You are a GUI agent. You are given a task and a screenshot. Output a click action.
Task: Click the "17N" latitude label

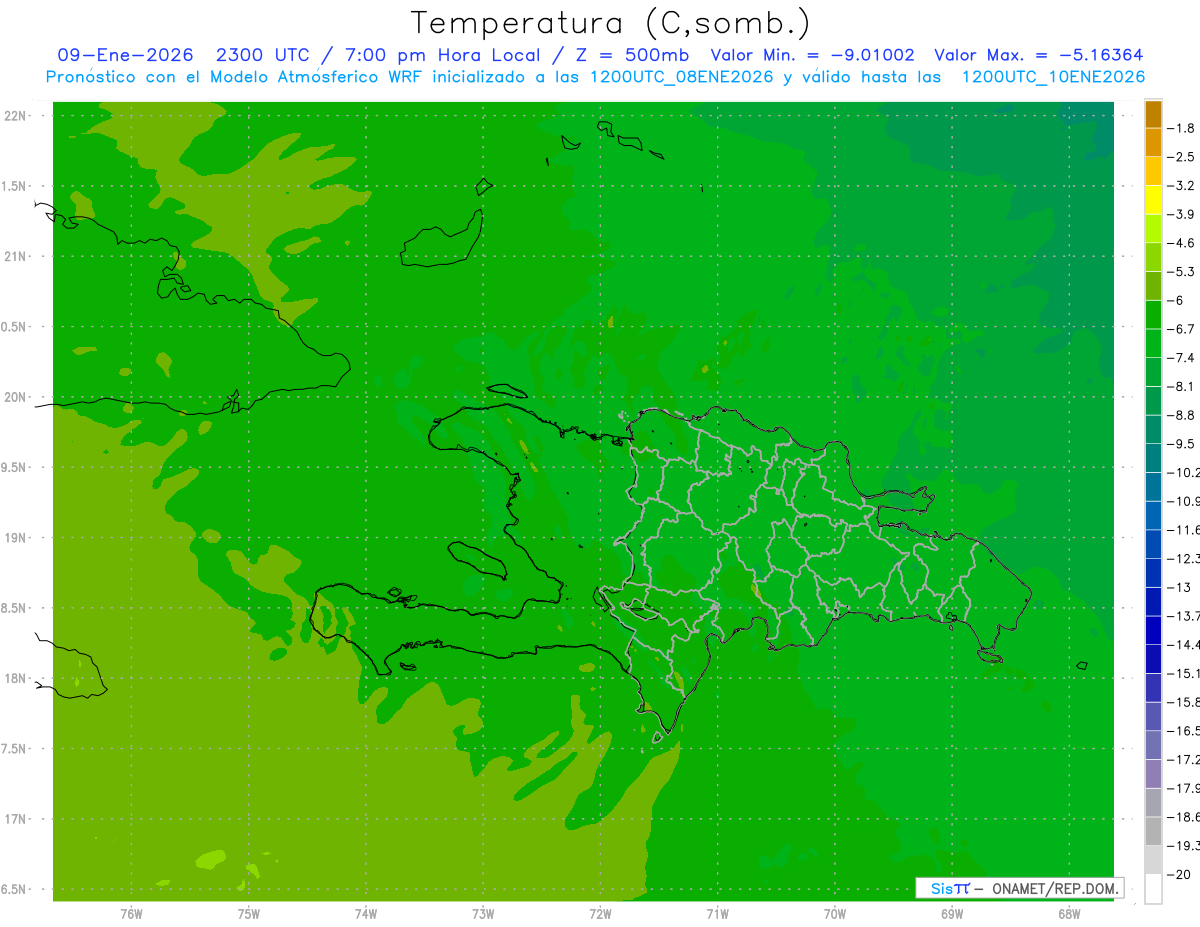tap(14, 819)
